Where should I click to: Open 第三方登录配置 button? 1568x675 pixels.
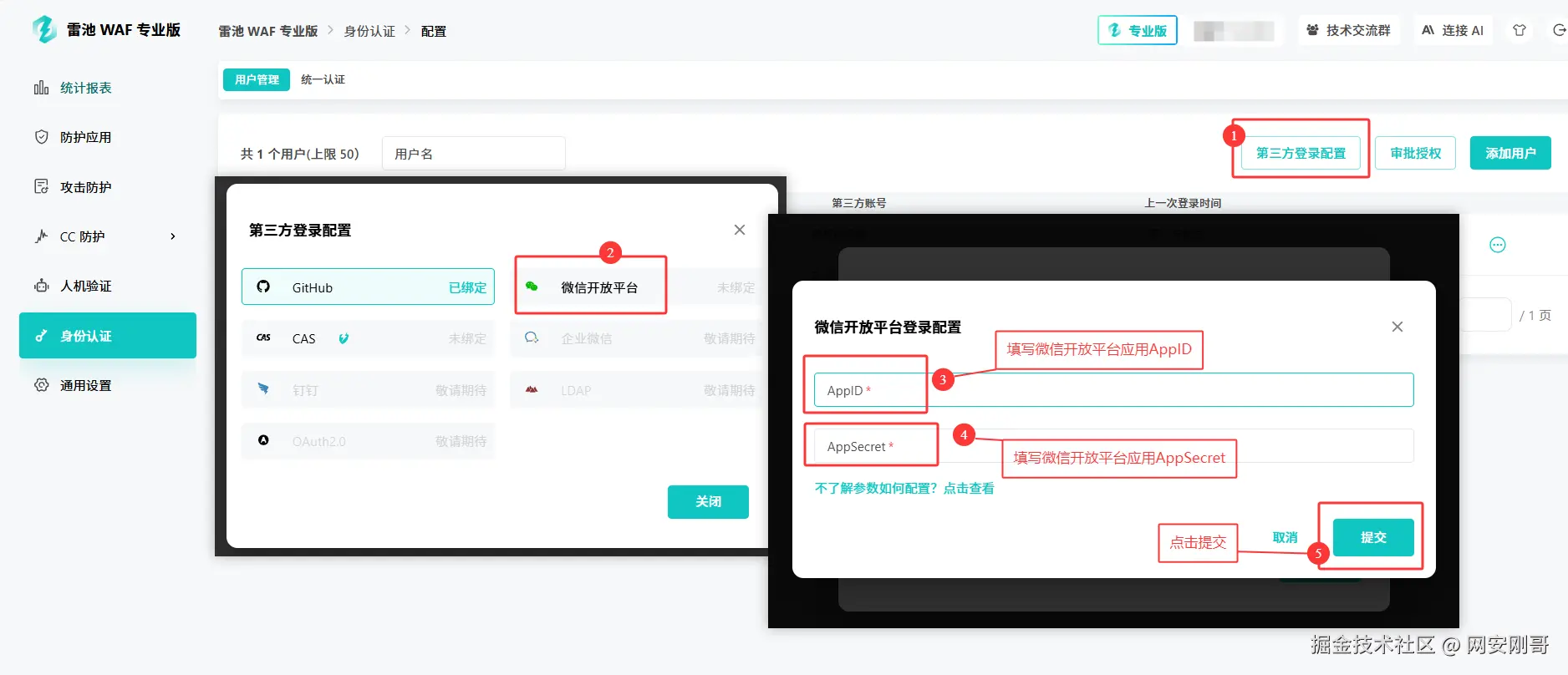(1301, 153)
